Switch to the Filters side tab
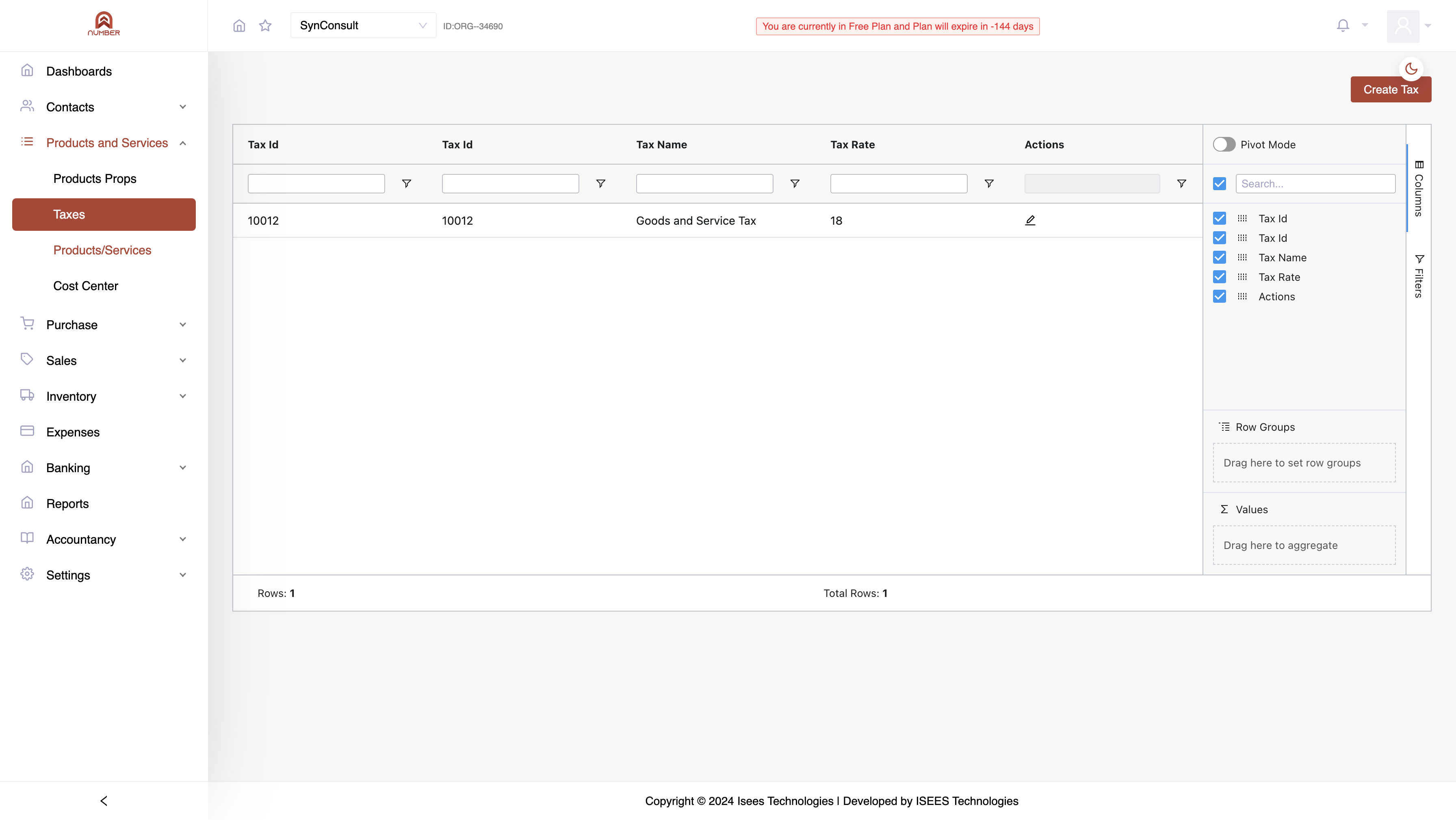1456x820 pixels. point(1419,276)
